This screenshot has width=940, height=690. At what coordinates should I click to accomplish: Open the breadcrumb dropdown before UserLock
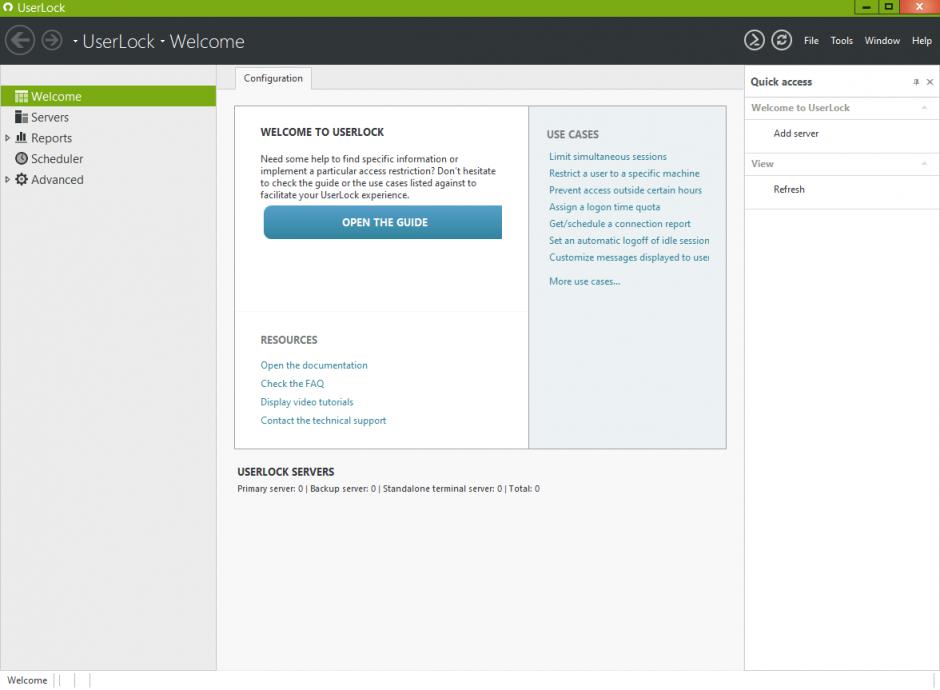click(x=75, y=41)
